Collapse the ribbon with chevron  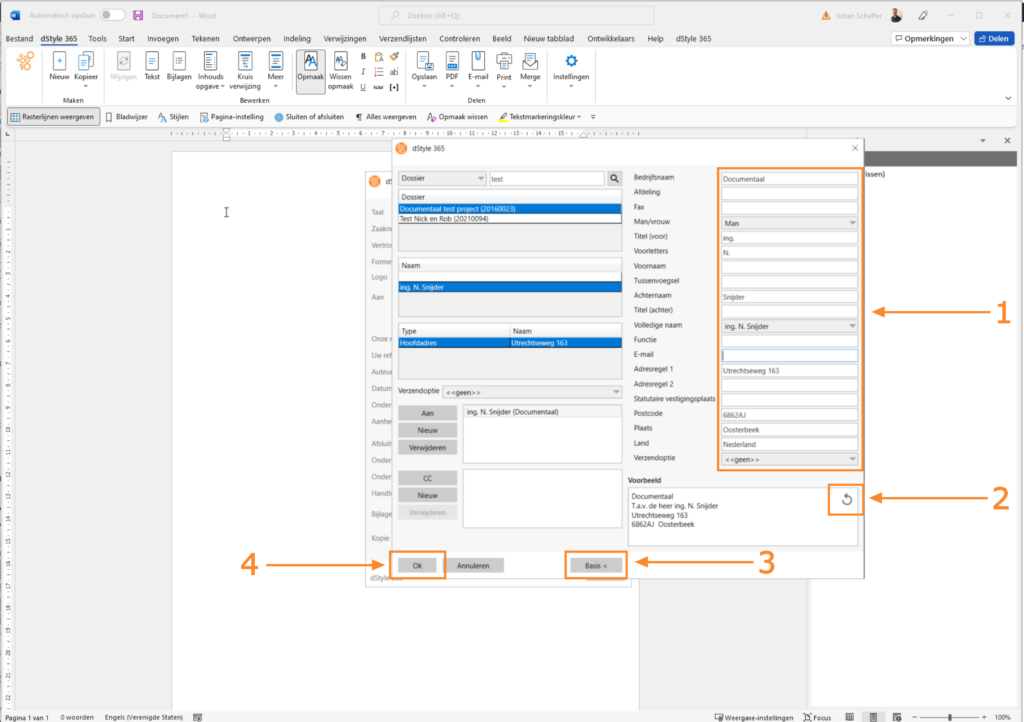coord(1008,99)
